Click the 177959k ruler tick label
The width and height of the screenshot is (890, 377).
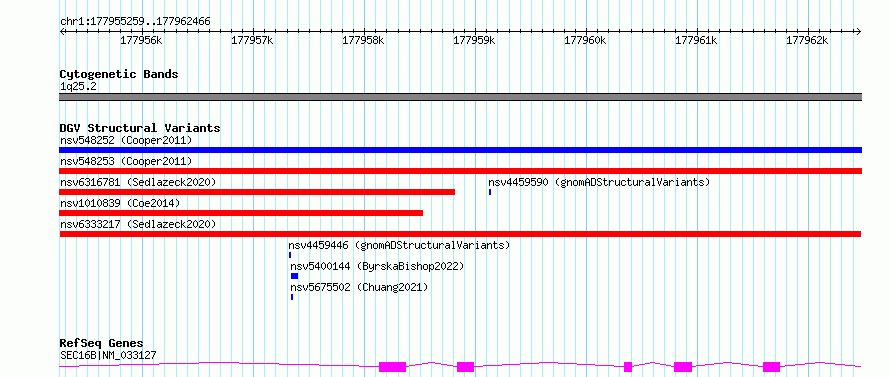tap(475, 41)
